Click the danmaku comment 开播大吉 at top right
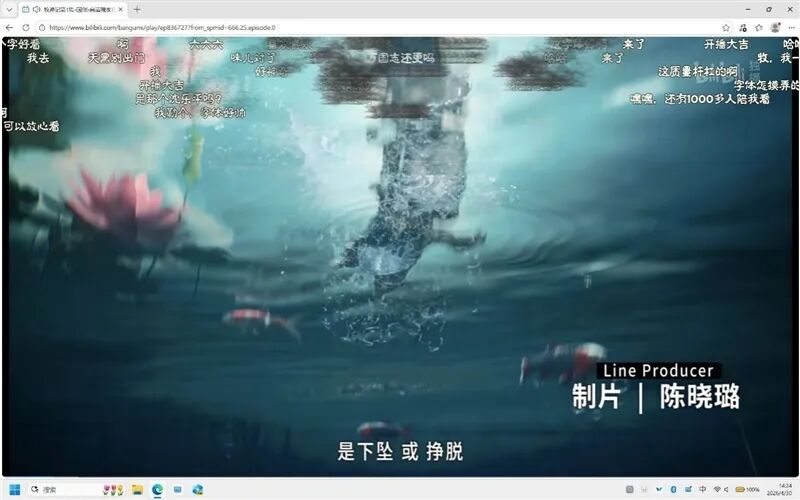Image resolution: width=800 pixels, height=500 pixels. click(x=726, y=44)
